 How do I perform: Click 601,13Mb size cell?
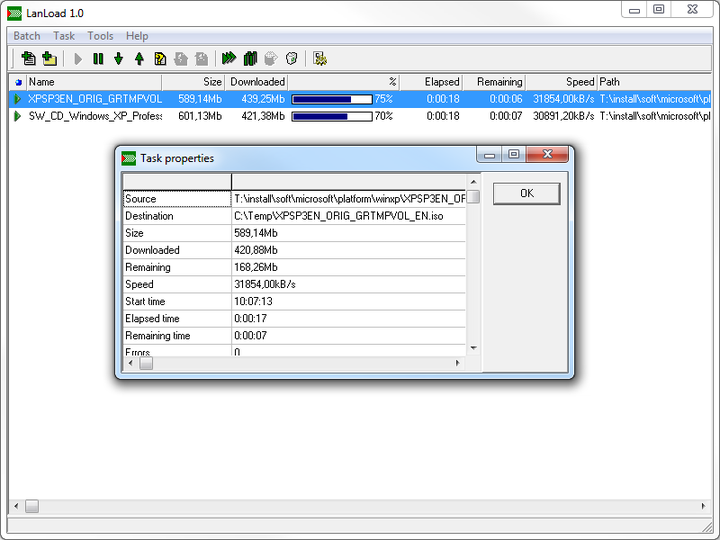[x=200, y=117]
